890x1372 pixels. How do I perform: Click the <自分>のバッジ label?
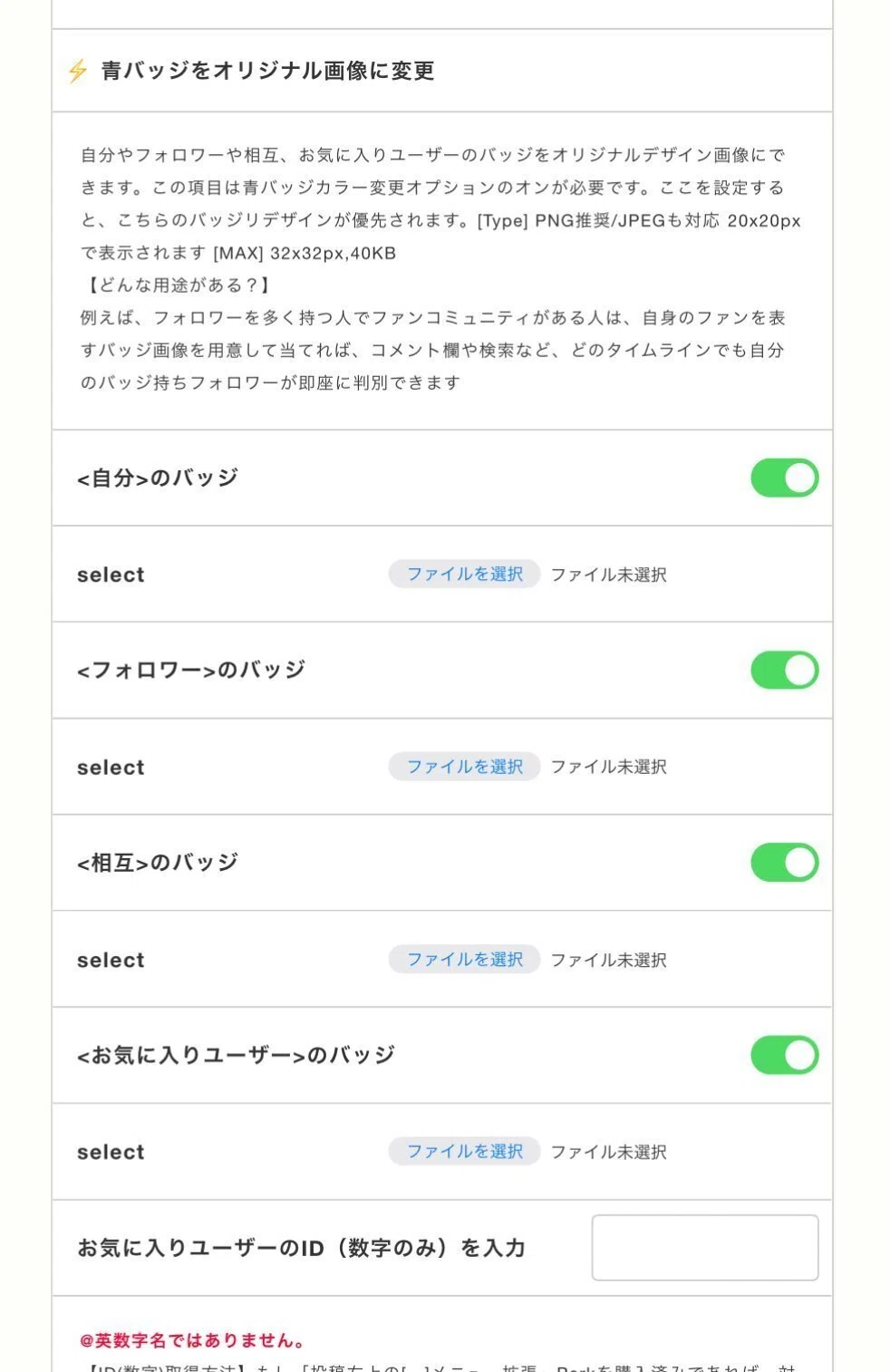pyautogui.click(x=158, y=478)
